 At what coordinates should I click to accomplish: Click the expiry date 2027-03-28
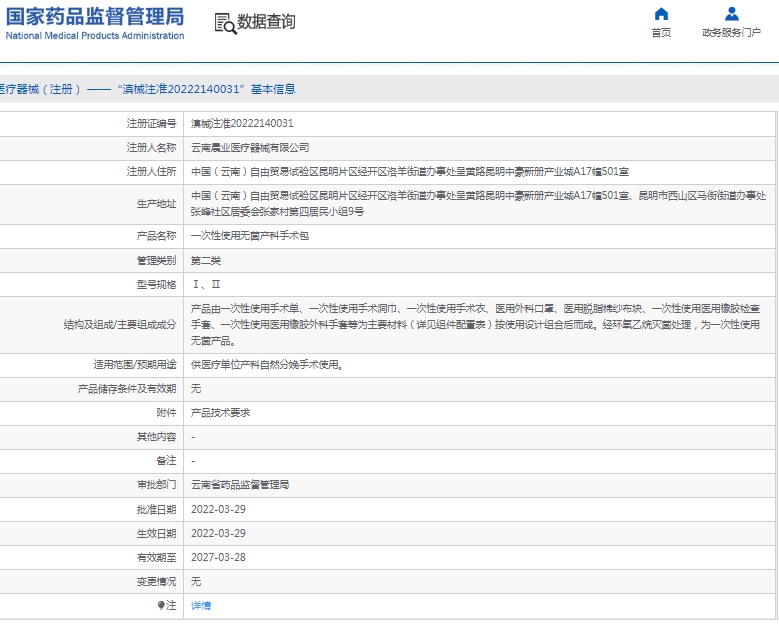[218, 557]
